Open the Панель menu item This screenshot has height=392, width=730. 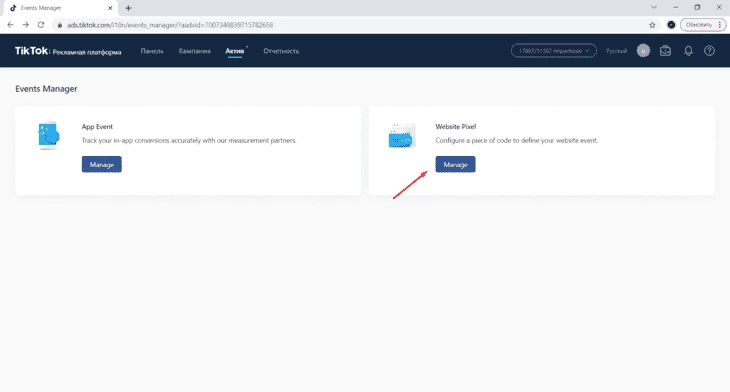pos(152,51)
